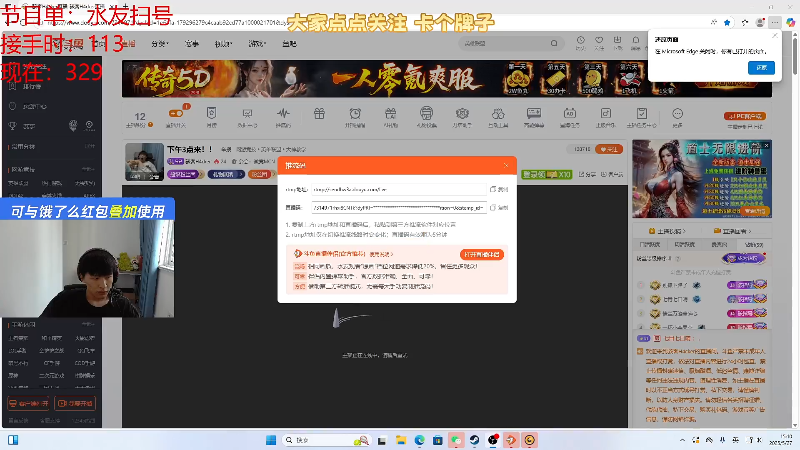Open the more ellipsis toolbar icon
This screenshot has height=450, width=800.
[677, 116]
